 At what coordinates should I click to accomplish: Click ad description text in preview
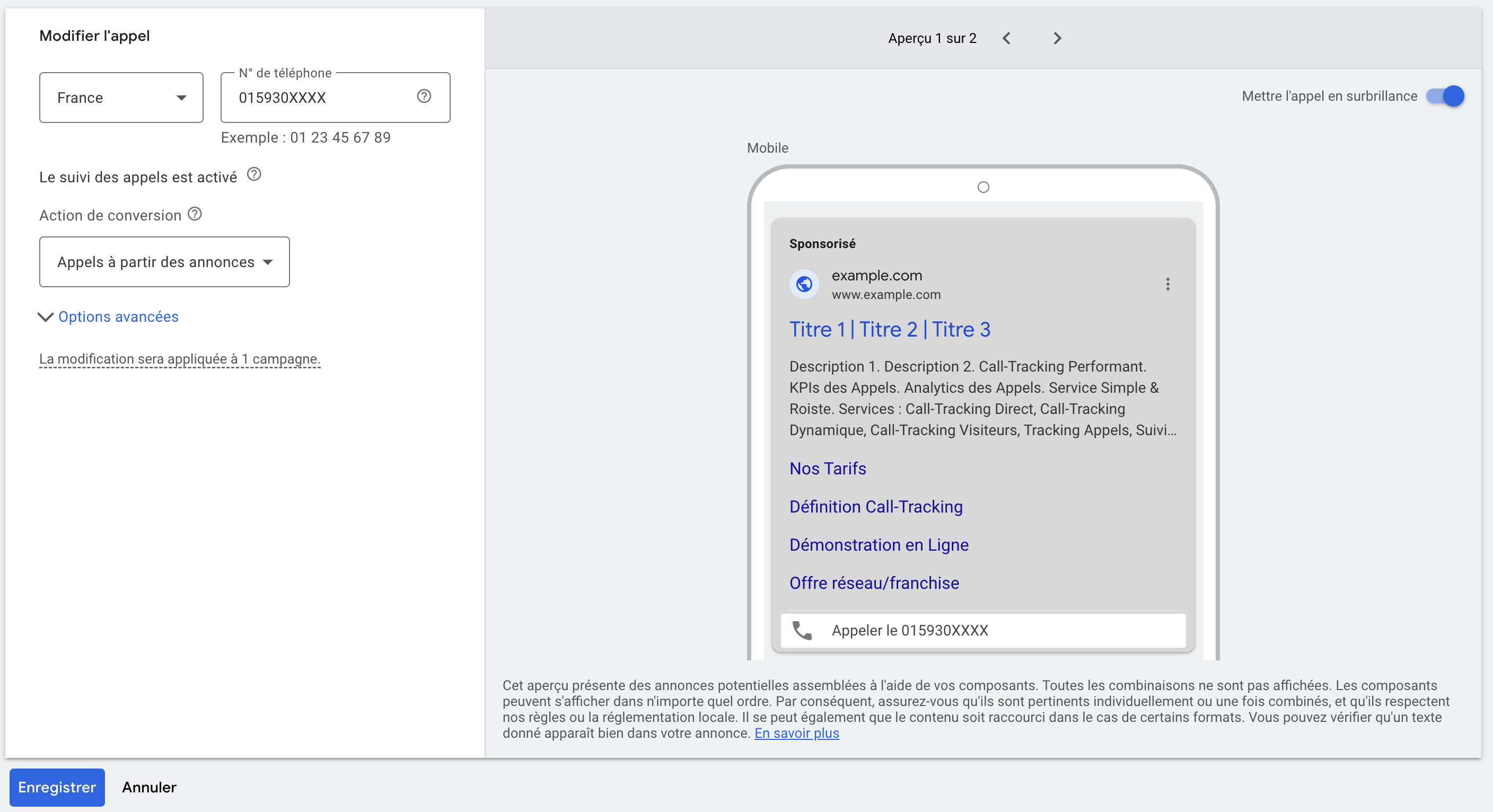pos(983,398)
